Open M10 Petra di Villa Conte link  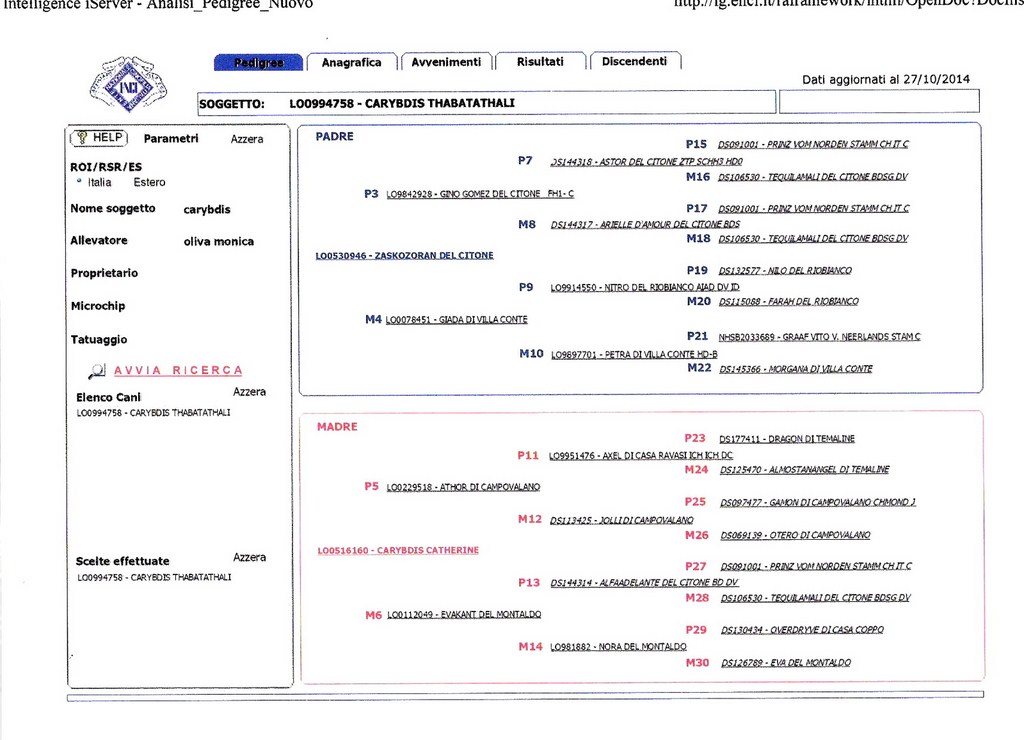click(634, 355)
